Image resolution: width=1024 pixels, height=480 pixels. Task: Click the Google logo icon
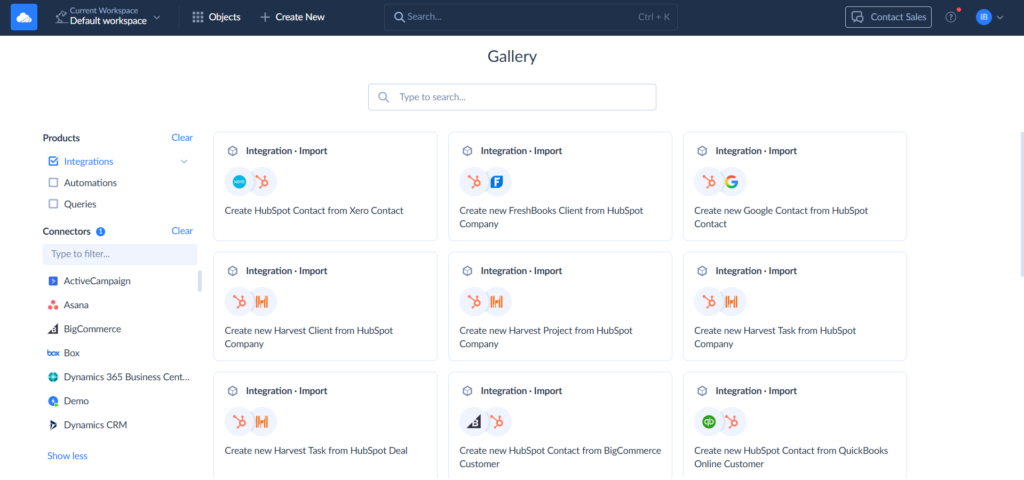point(731,182)
